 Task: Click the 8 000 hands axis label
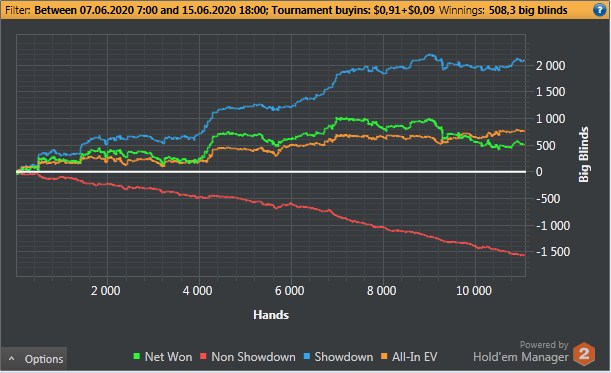[x=381, y=290]
